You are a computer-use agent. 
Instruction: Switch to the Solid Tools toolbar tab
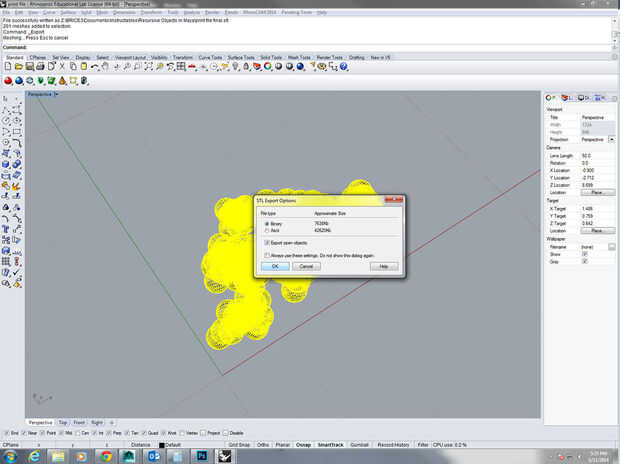click(271, 57)
